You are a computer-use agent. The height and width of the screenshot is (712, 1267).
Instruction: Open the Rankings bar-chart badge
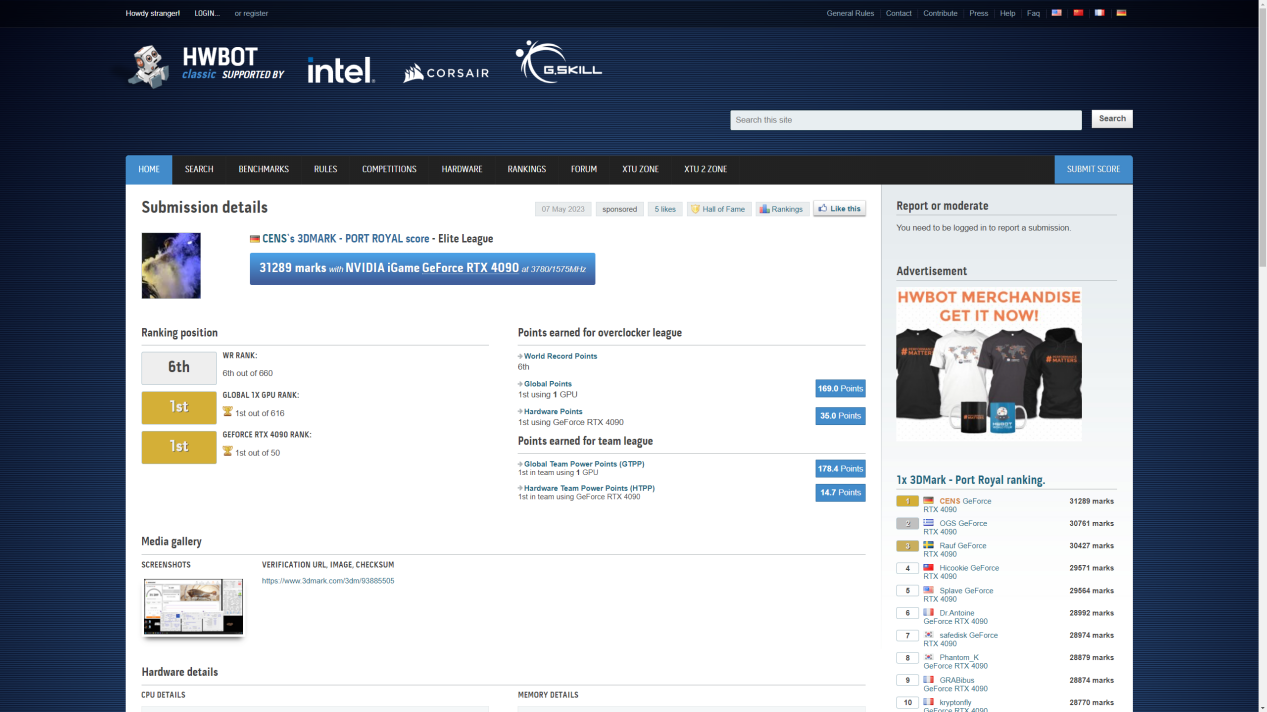click(x=781, y=209)
